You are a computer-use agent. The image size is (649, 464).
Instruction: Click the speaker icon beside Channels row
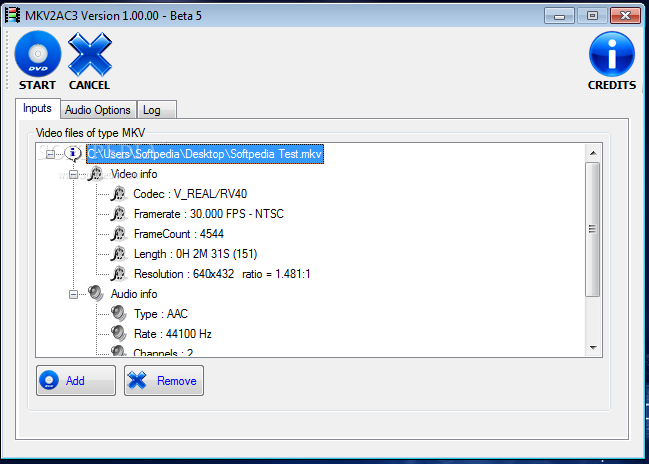click(x=119, y=351)
